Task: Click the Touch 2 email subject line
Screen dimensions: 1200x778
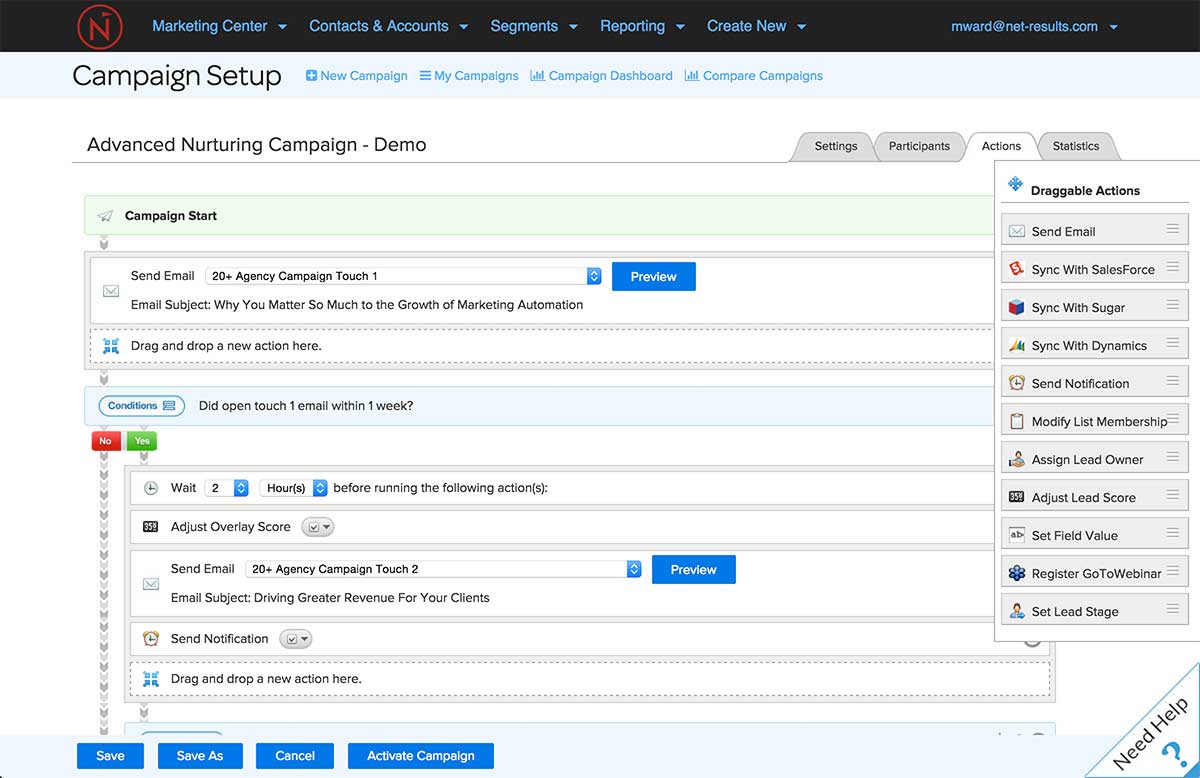Action: point(330,598)
